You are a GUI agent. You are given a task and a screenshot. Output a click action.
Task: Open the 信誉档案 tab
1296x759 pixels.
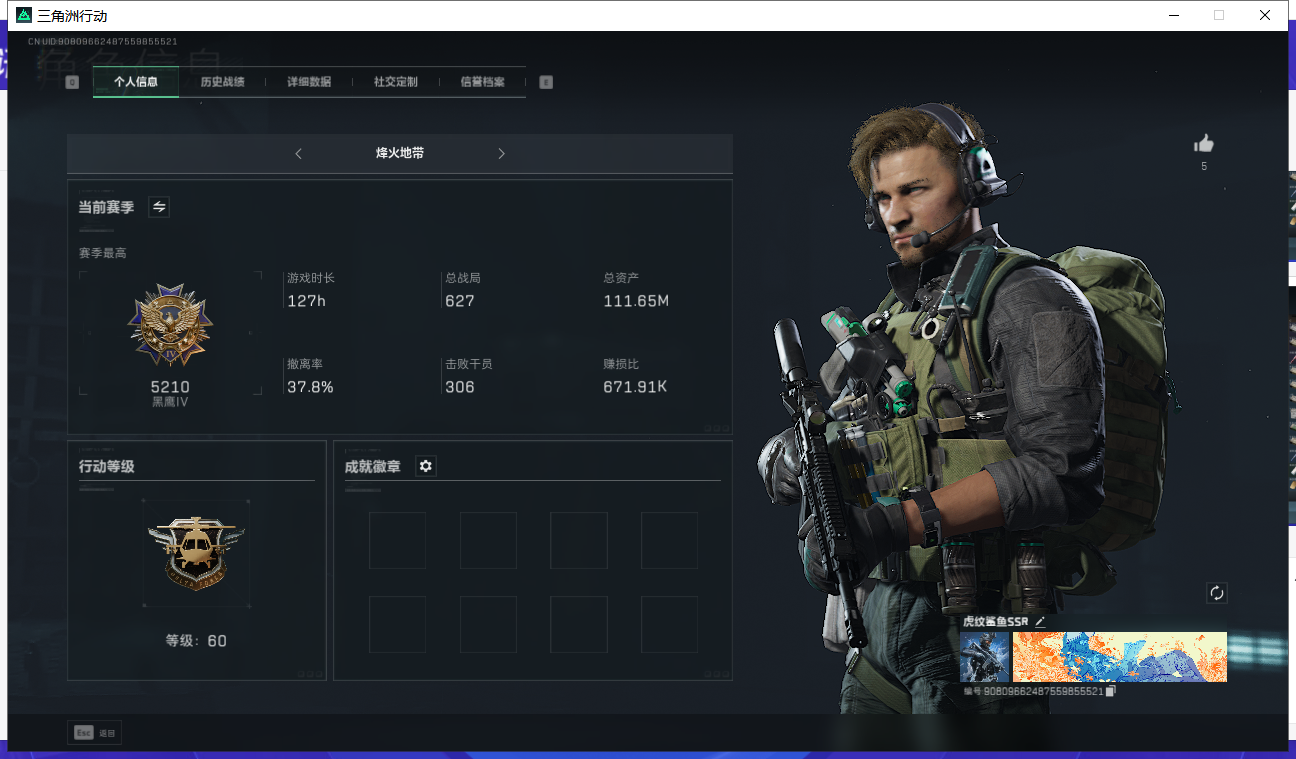[x=483, y=82]
